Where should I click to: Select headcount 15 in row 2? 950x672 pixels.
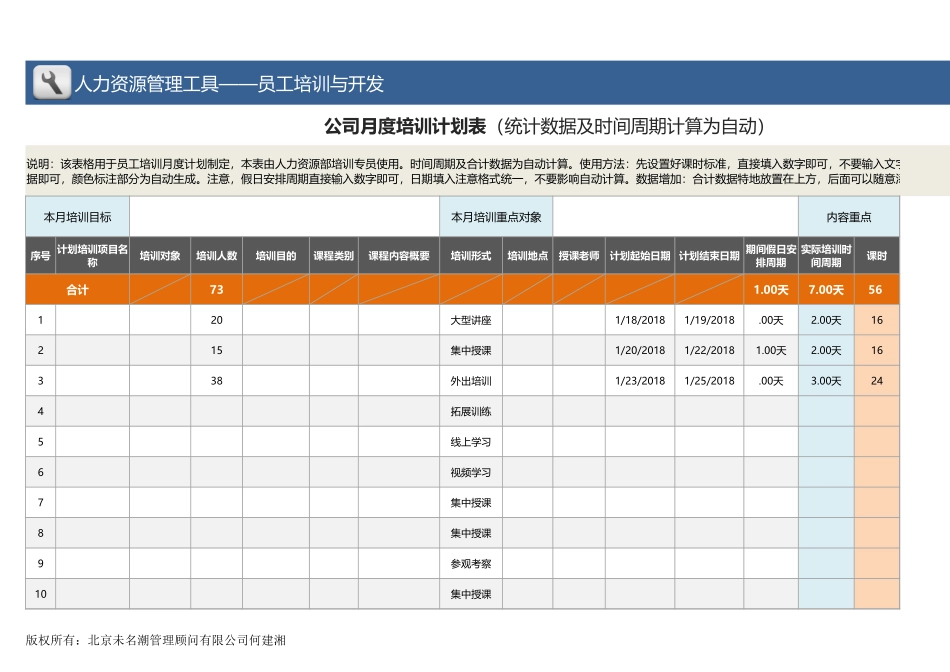[216, 350]
